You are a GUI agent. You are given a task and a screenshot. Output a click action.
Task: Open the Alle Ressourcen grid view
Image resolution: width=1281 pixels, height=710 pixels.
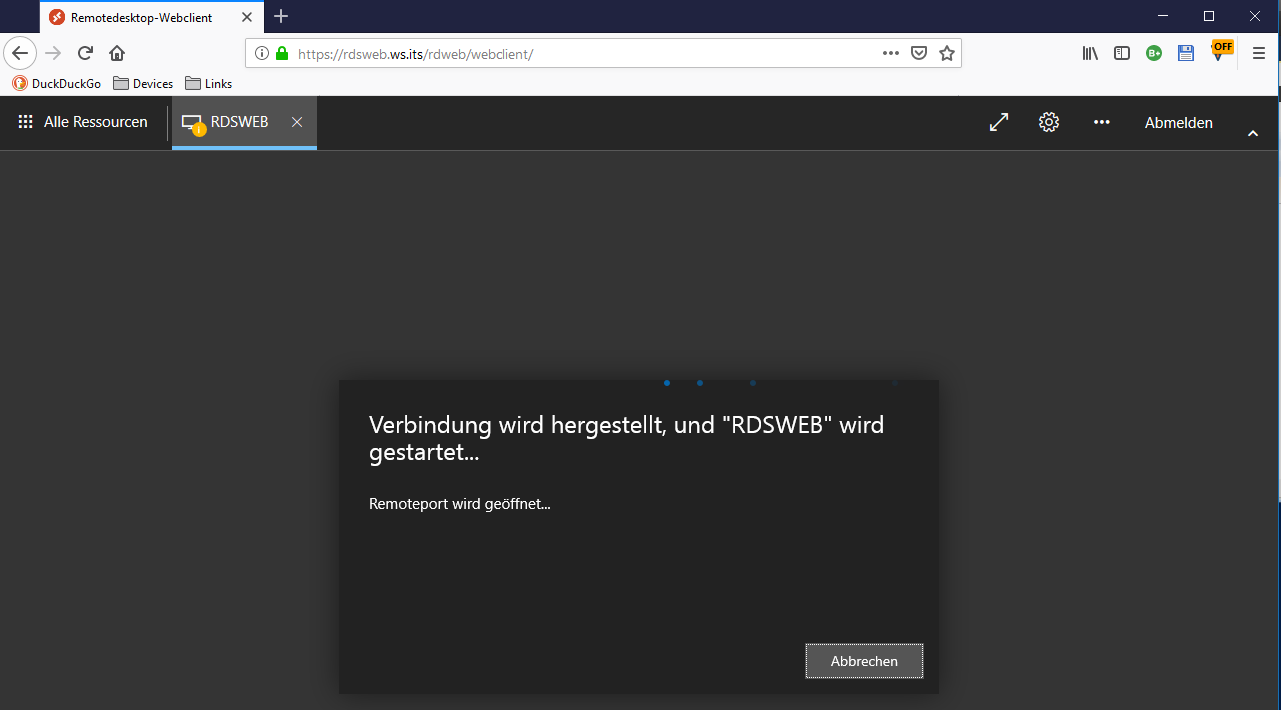(83, 122)
